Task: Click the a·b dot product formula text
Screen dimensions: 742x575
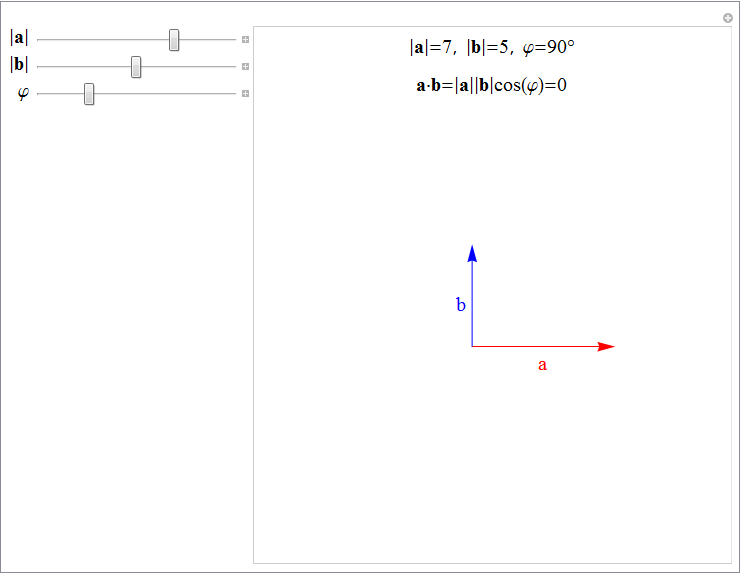Action: [x=491, y=85]
